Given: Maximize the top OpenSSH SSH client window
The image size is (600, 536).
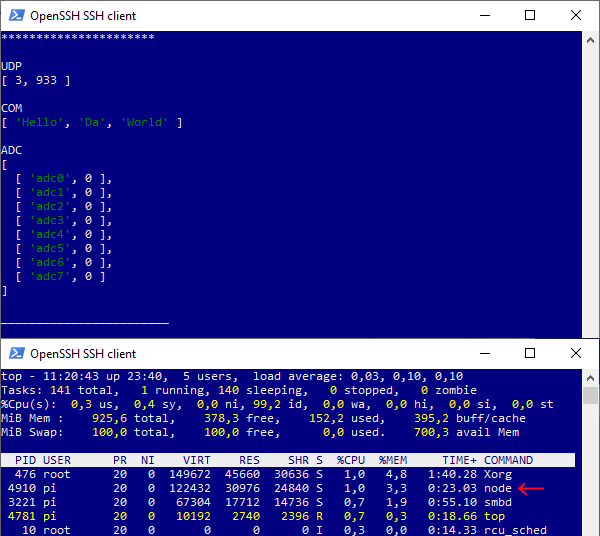Looking at the screenshot, I should (x=530, y=15).
